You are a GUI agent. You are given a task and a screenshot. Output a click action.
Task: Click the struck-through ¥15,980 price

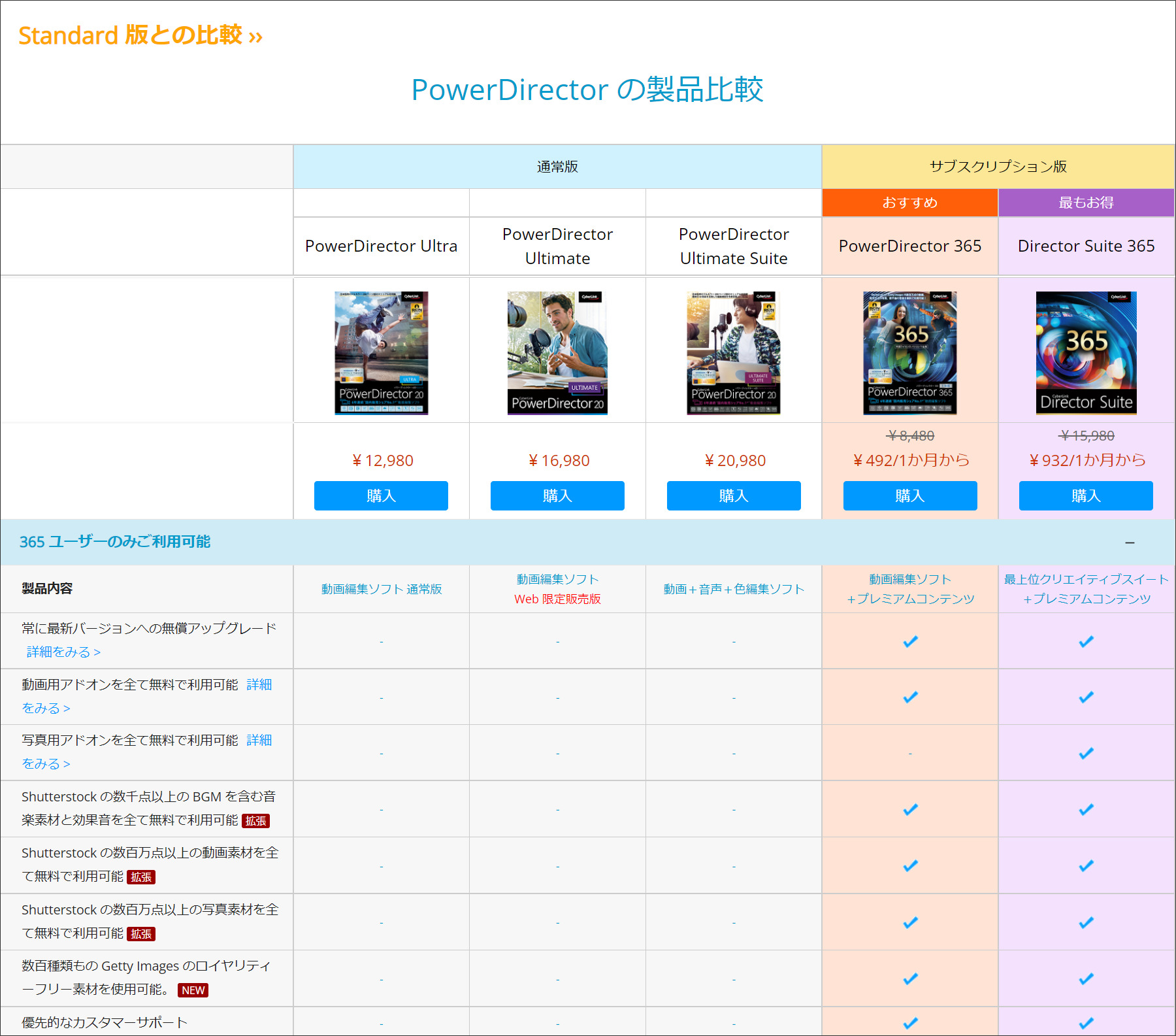tap(1087, 435)
